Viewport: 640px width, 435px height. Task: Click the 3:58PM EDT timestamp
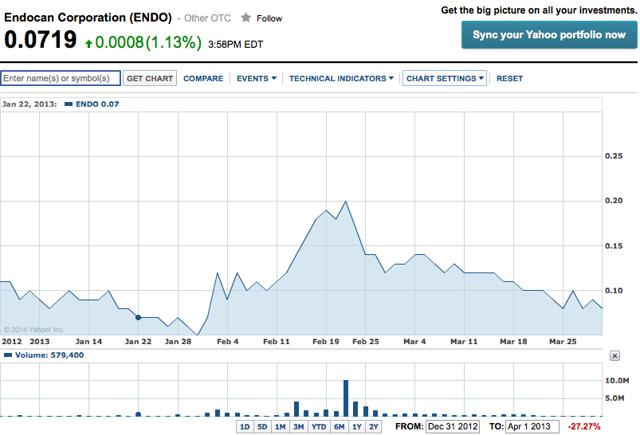pos(236,44)
